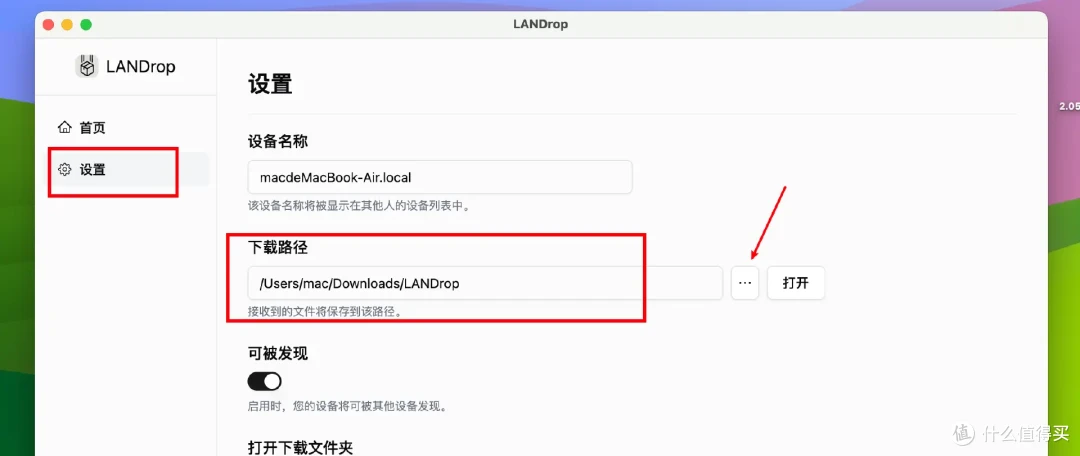Click the LANDrop window title bar text

pyautogui.click(x=541, y=24)
